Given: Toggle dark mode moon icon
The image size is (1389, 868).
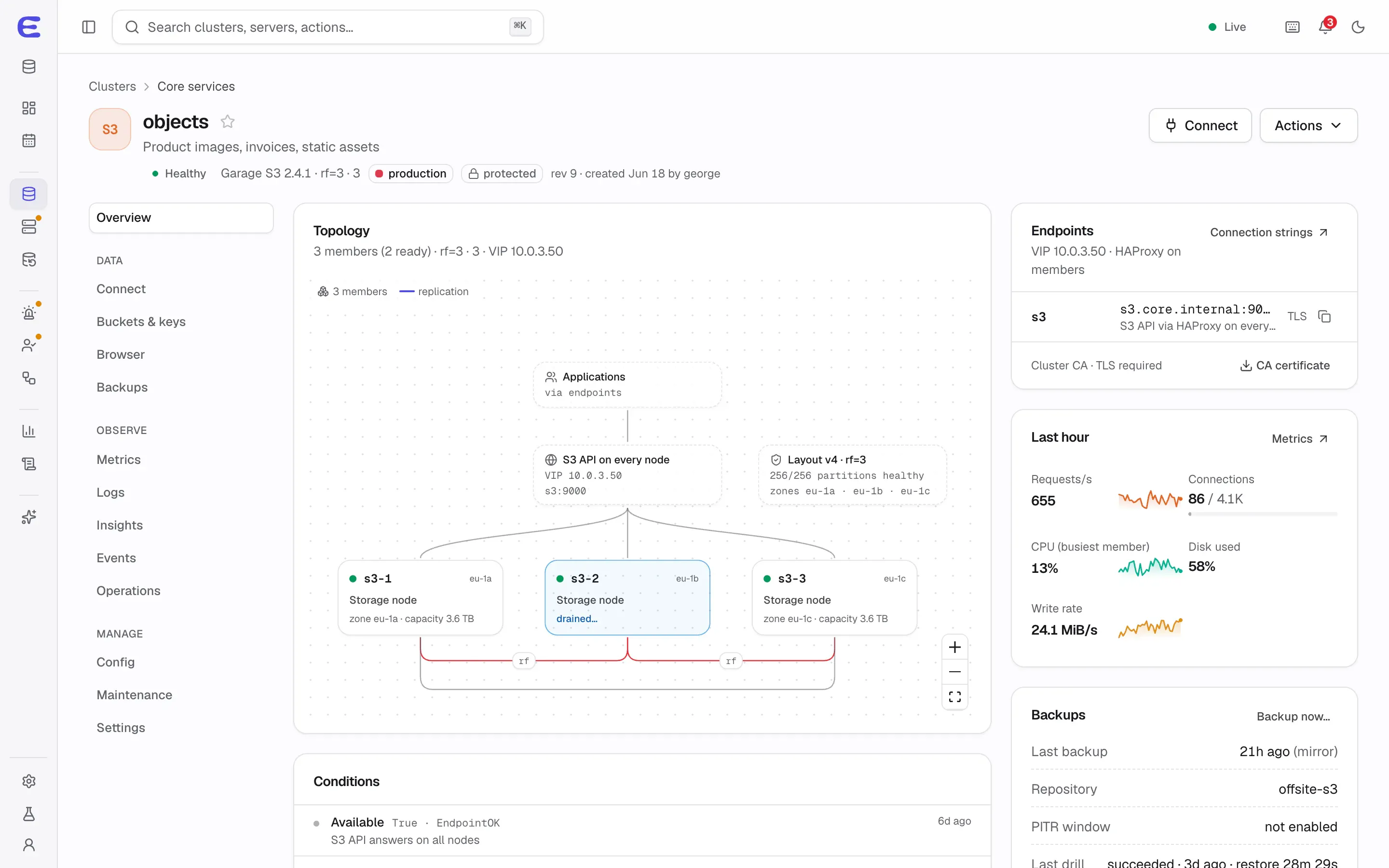Looking at the screenshot, I should (1358, 27).
